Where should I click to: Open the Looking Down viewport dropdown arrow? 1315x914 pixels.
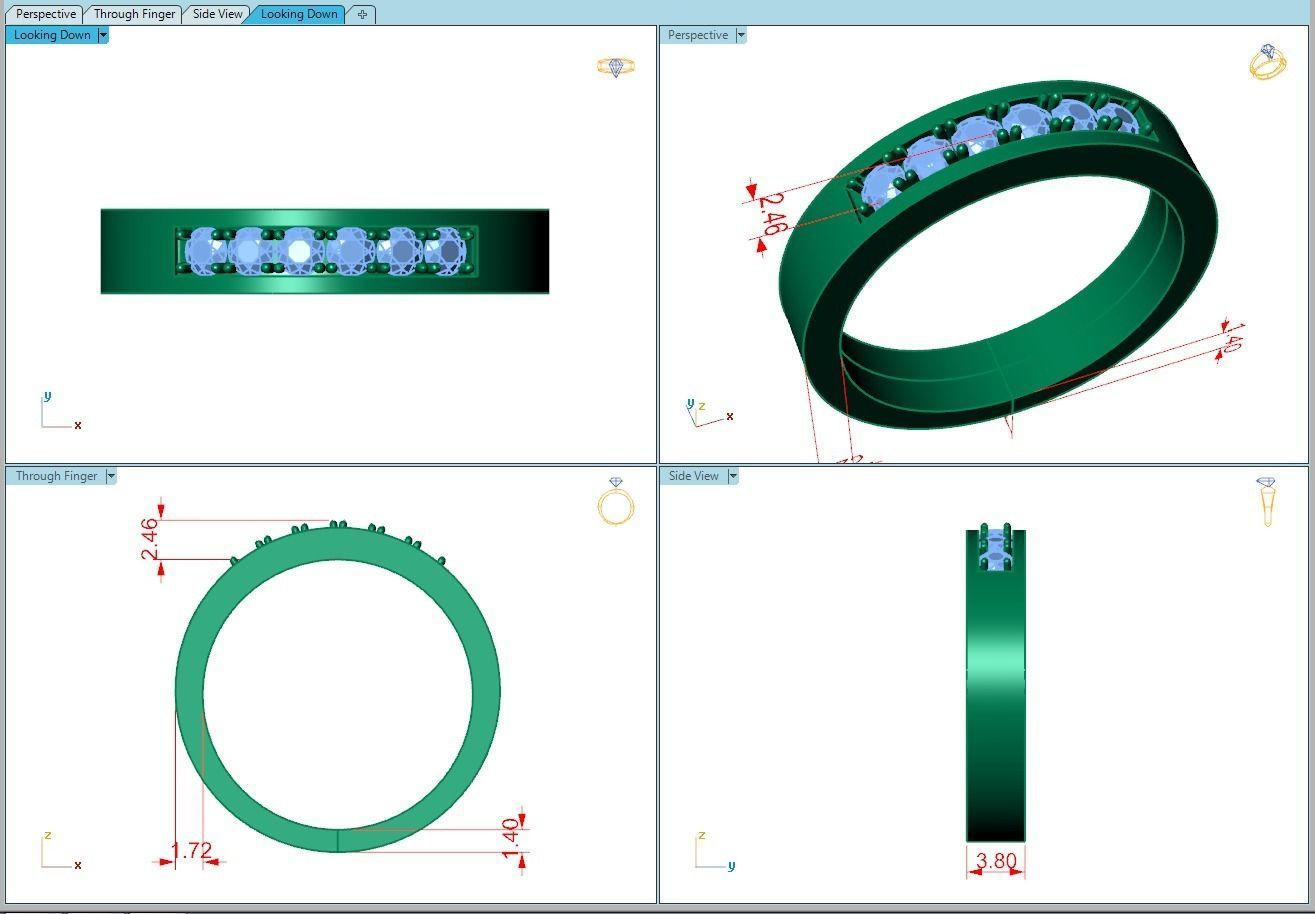pyautogui.click(x=103, y=35)
